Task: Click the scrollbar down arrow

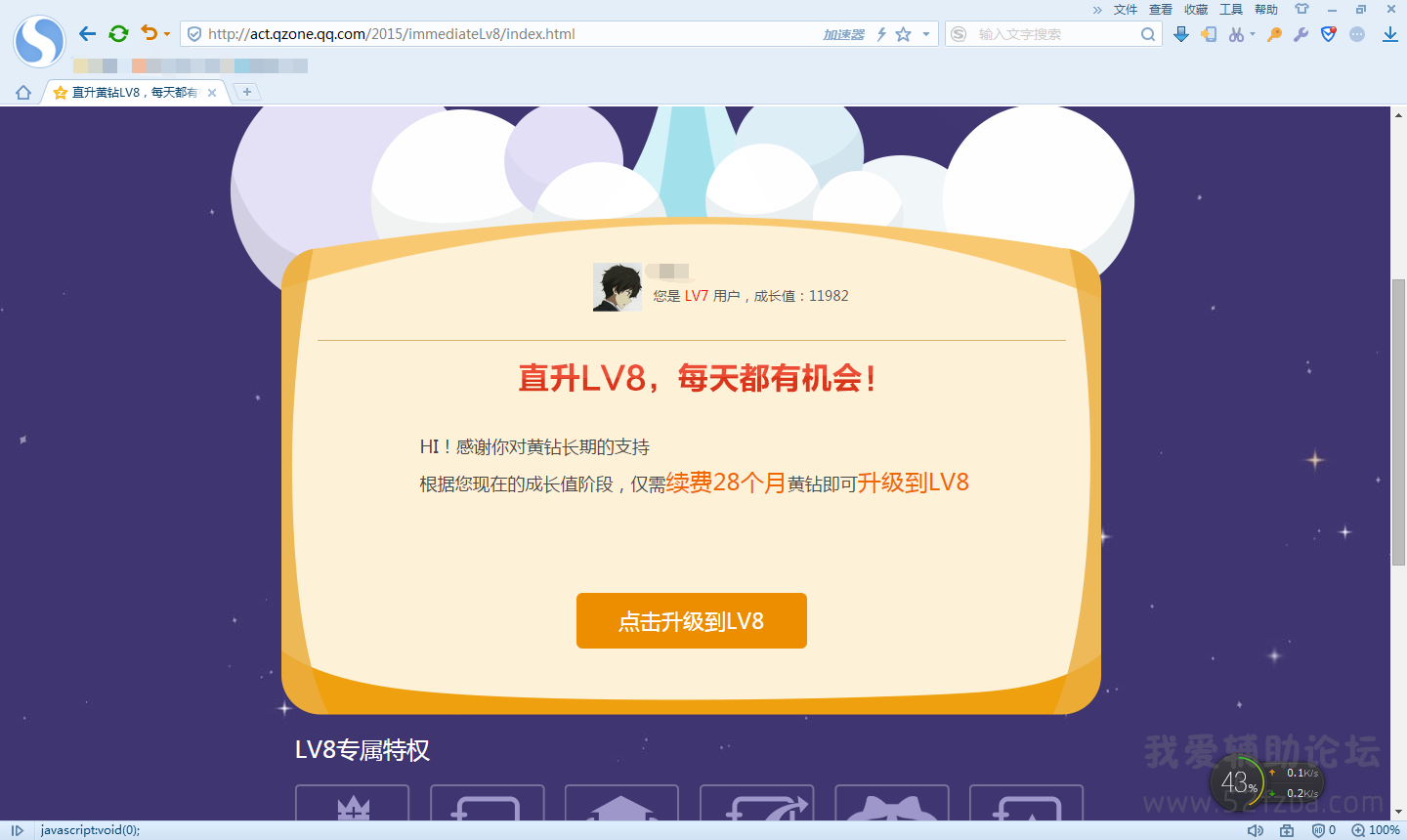Action: tap(1398, 812)
